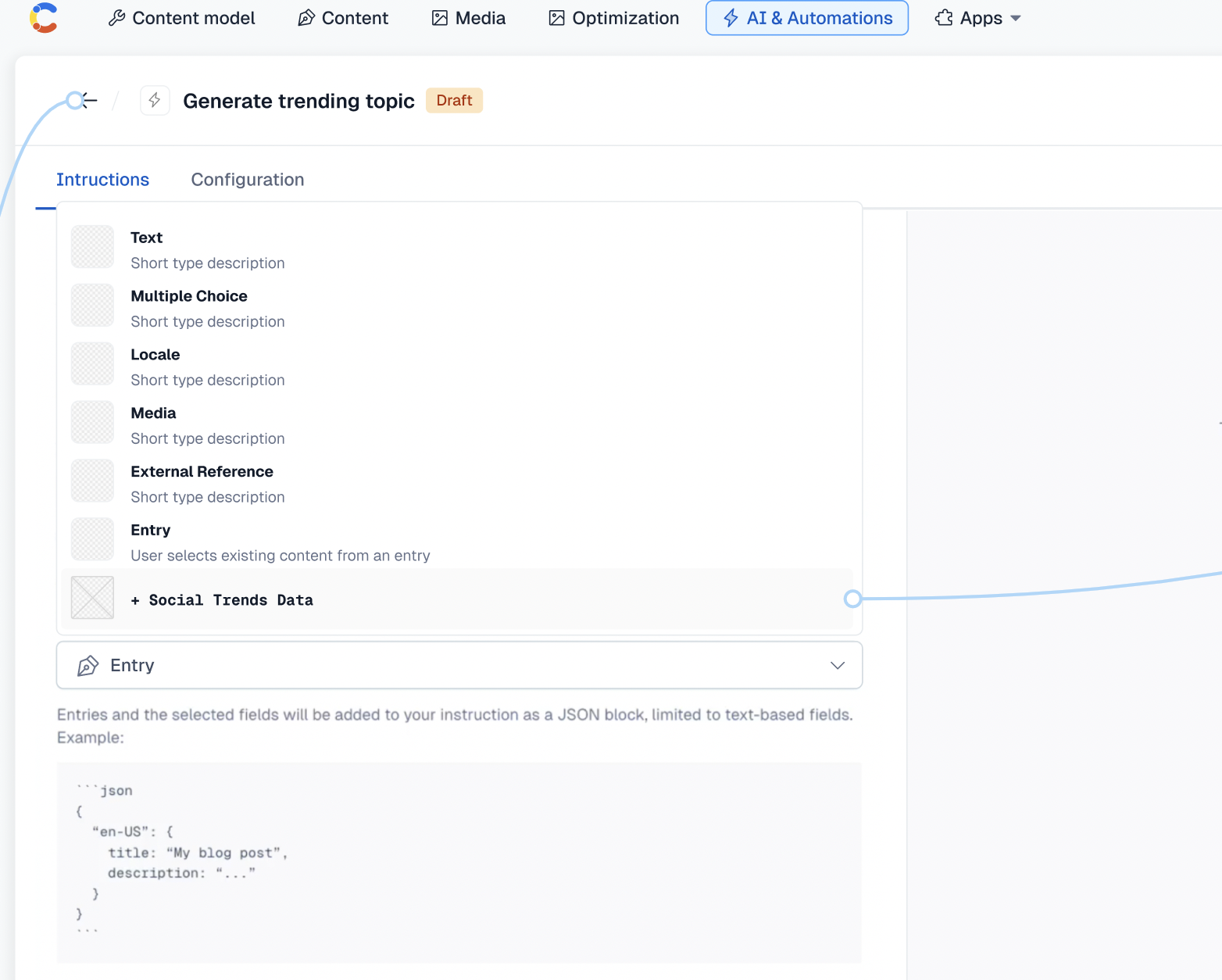Click the lightning bolt action icon
1222x980 pixels.
(155, 100)
